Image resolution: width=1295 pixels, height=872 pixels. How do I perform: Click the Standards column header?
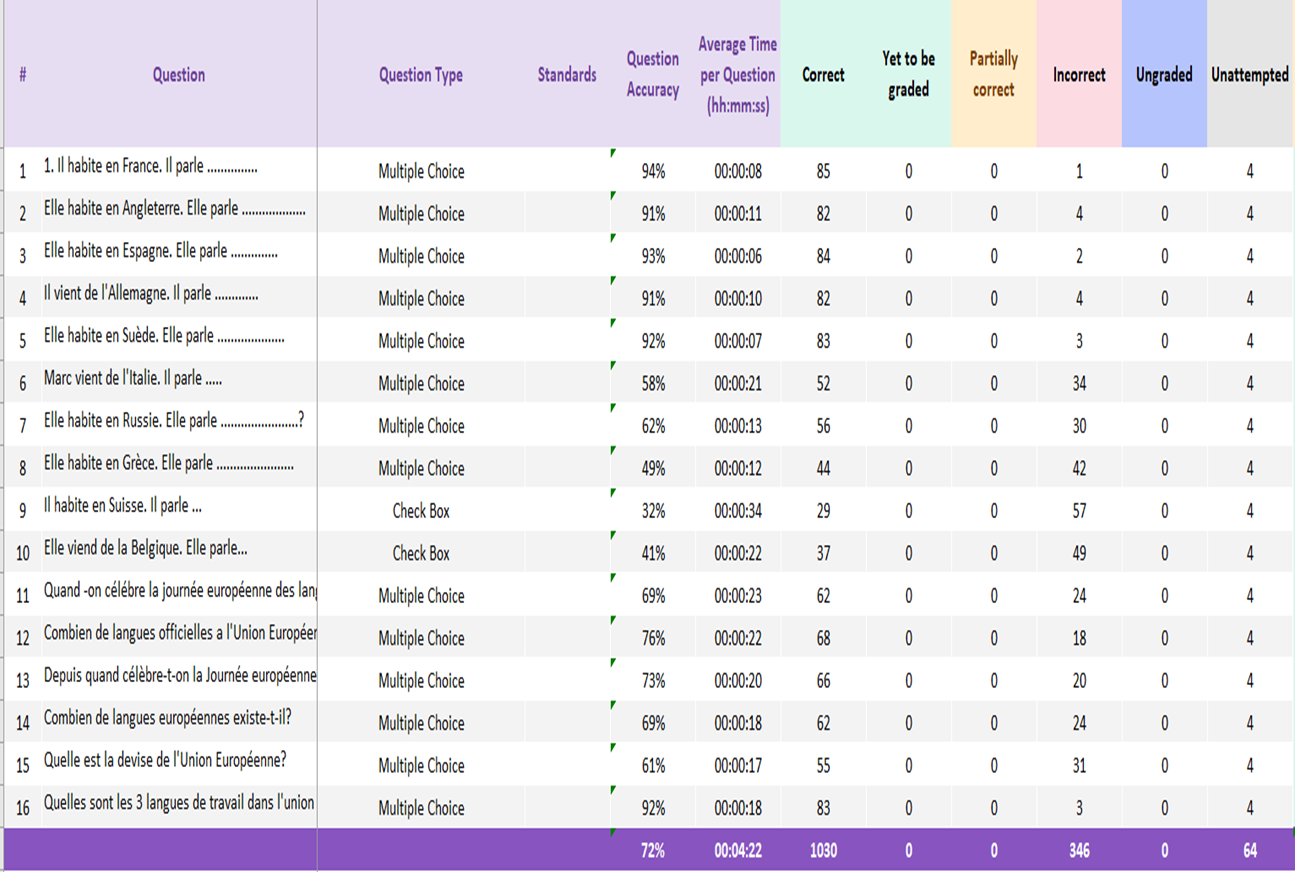point(567,75)
